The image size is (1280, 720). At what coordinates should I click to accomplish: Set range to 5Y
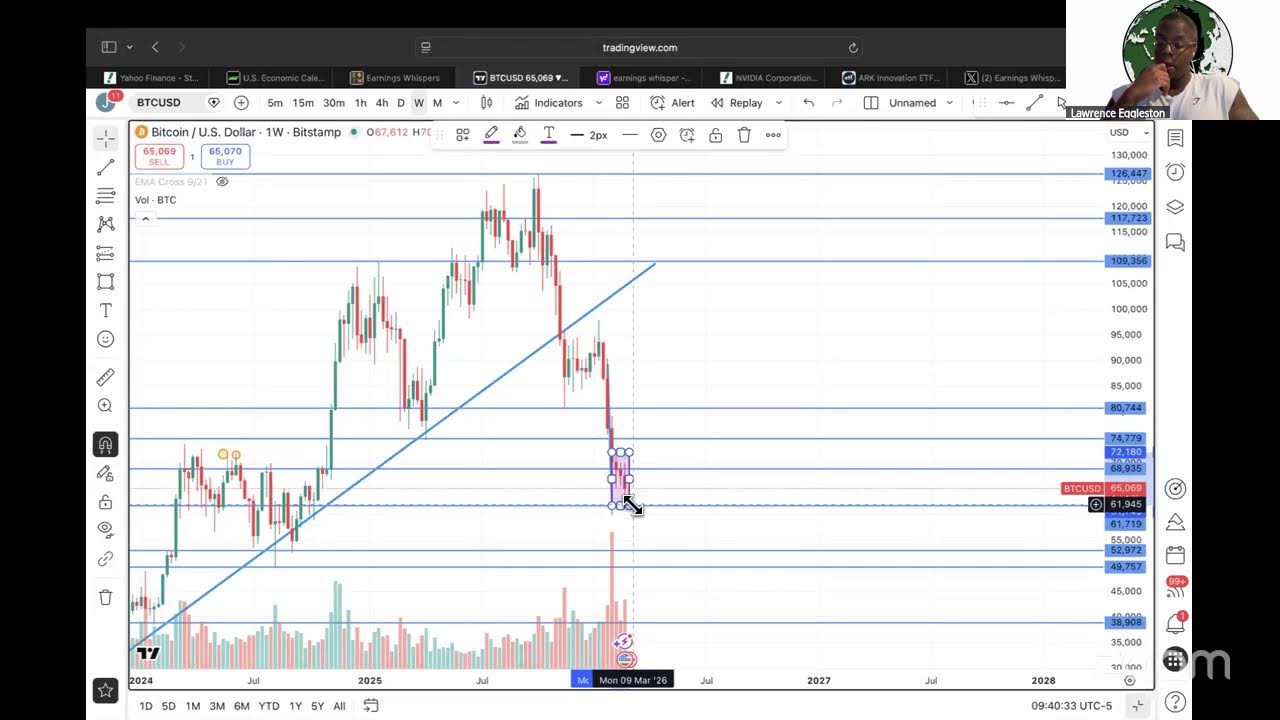click(317, 706)
